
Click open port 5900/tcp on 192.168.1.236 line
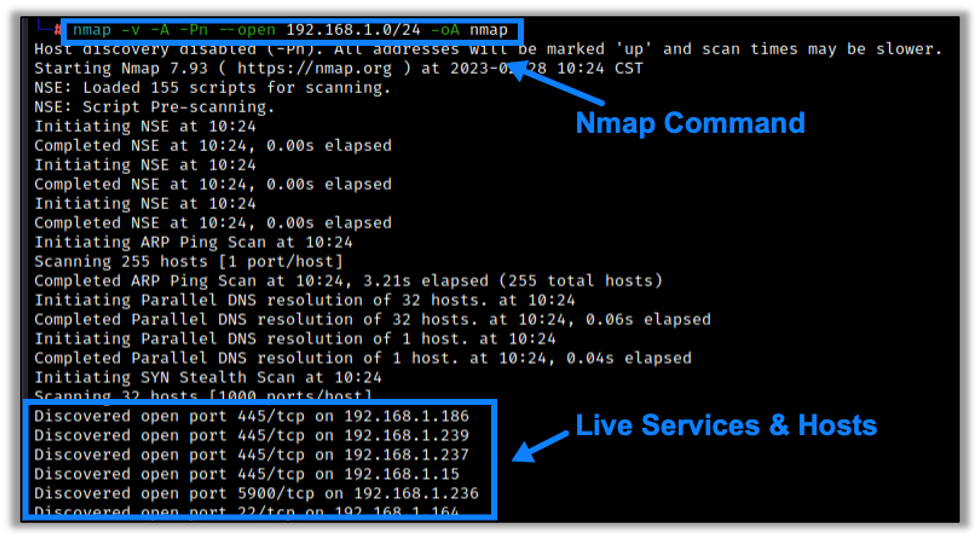(256, 494)
